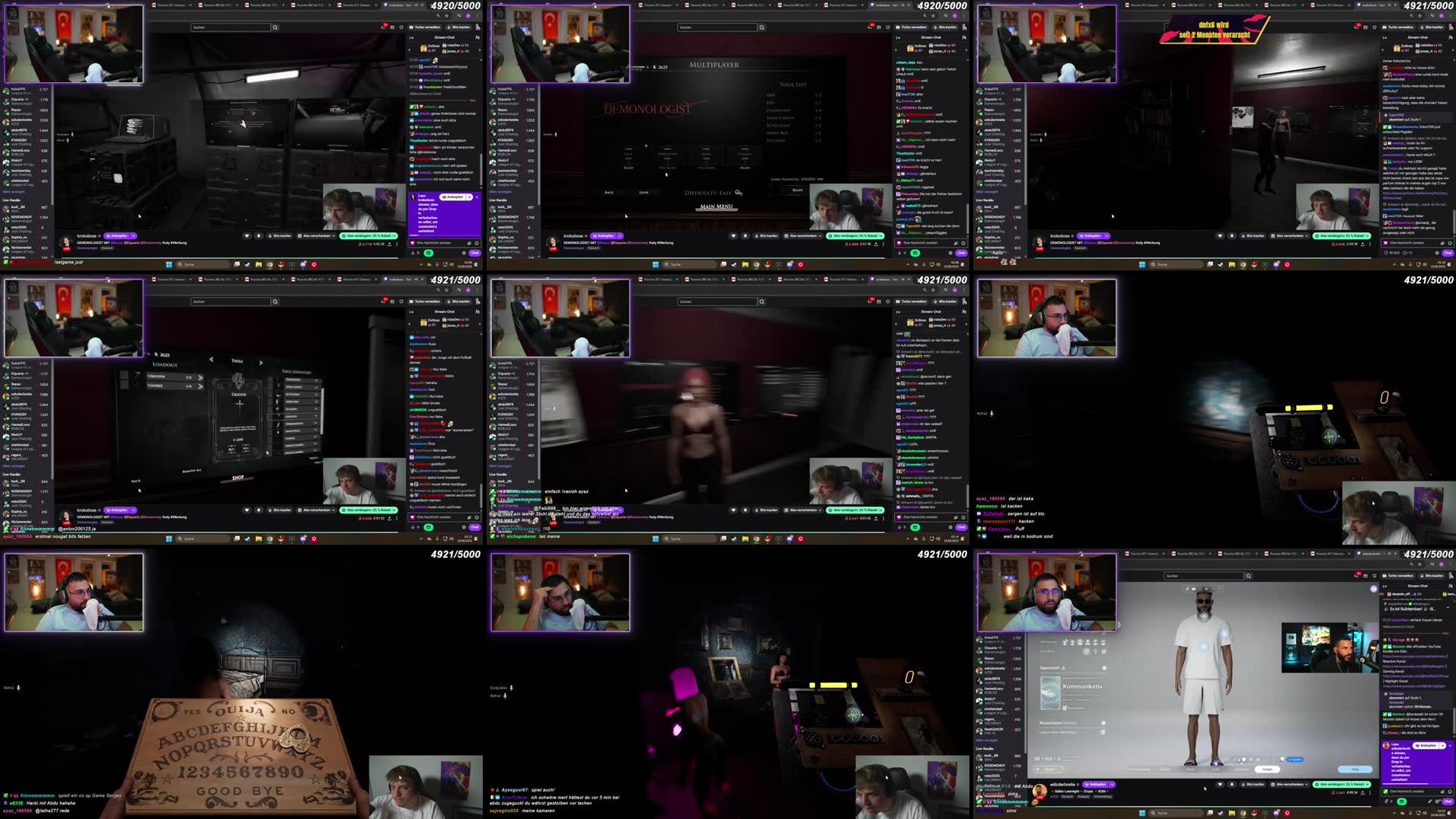Open the Abo verlängern chevron in the character-creator frame

pyautogui.click(x=1366, y=785)
